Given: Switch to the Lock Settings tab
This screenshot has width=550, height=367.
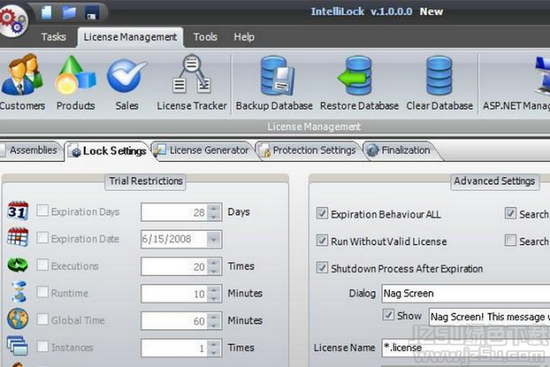Looking at the screenshot, I should (x=109, y=151).
